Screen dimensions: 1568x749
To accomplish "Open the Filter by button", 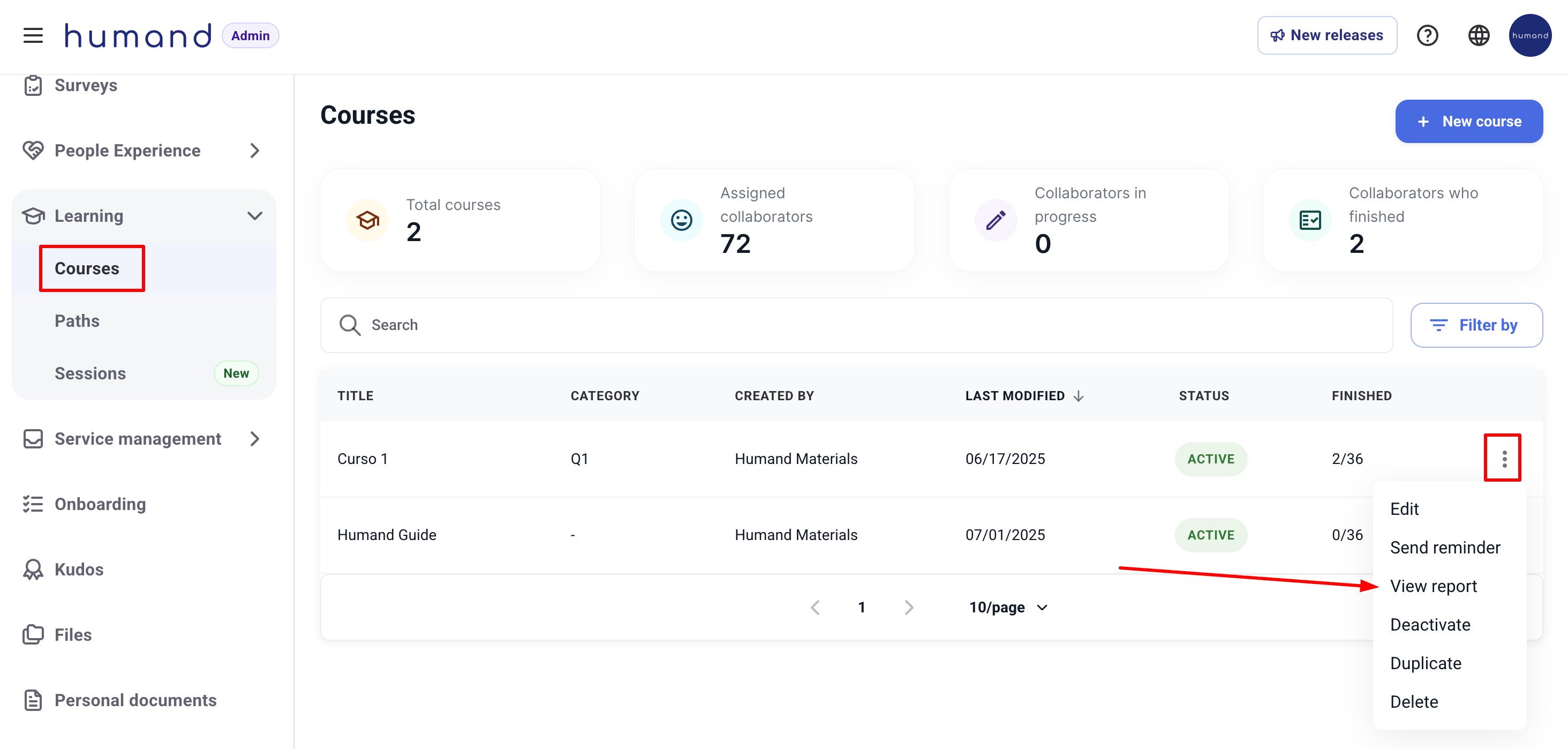I will click(1476, 325).
